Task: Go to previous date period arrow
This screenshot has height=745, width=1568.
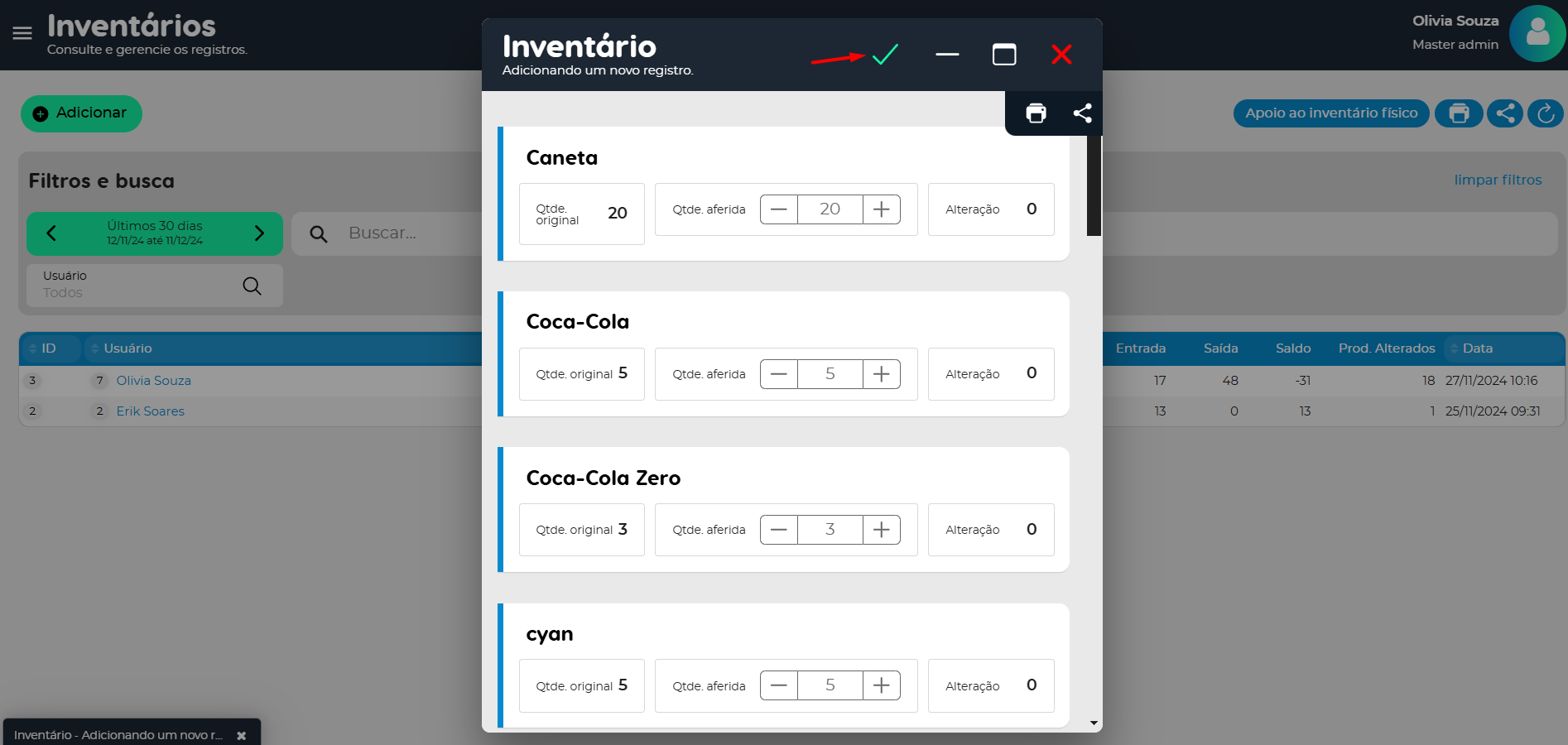Action: point(51,233)
